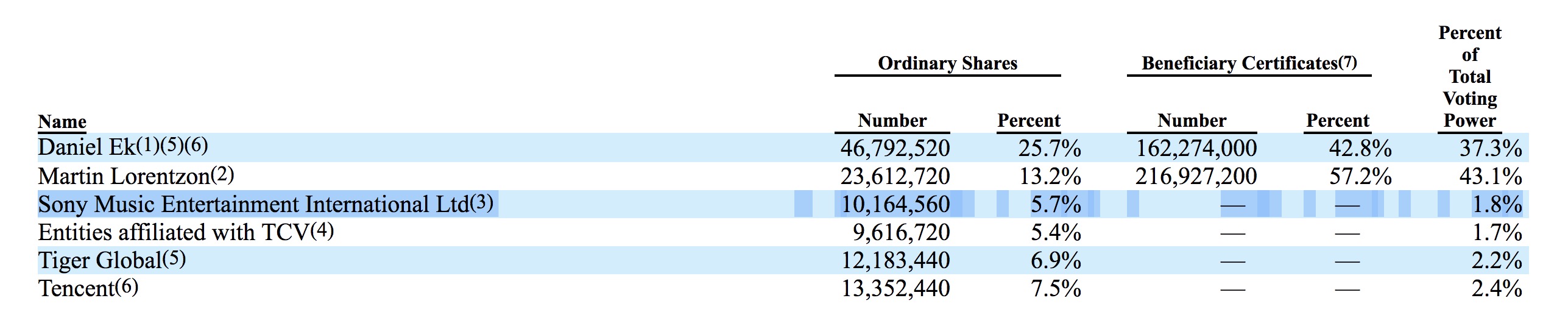Select the Tencent(6) name cell

coord(88,288)
